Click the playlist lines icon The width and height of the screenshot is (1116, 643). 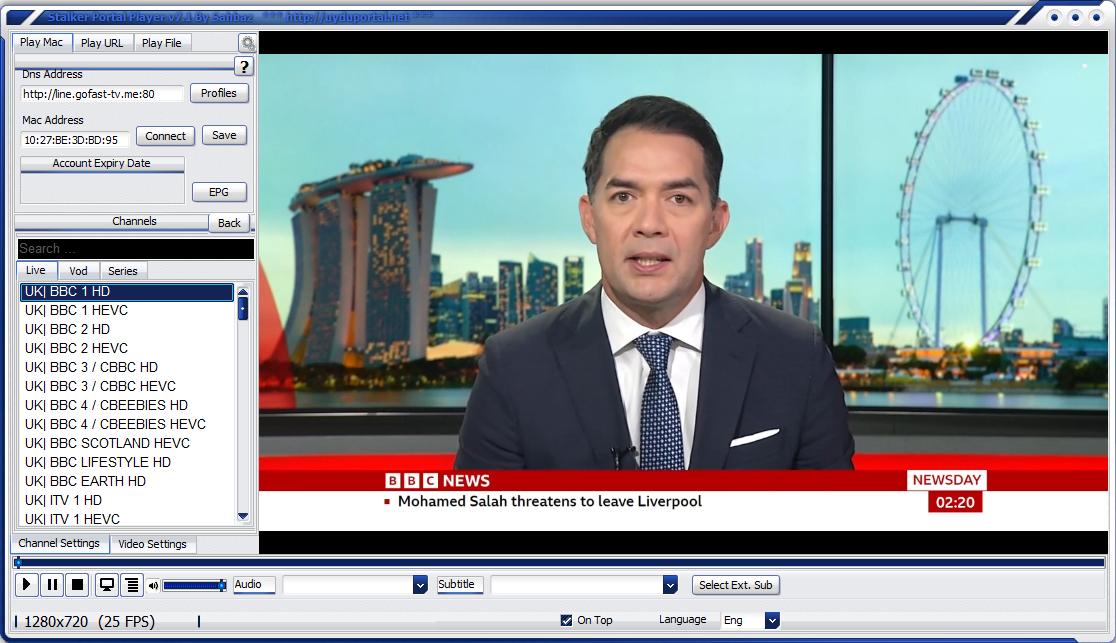(x=131, y=585)
